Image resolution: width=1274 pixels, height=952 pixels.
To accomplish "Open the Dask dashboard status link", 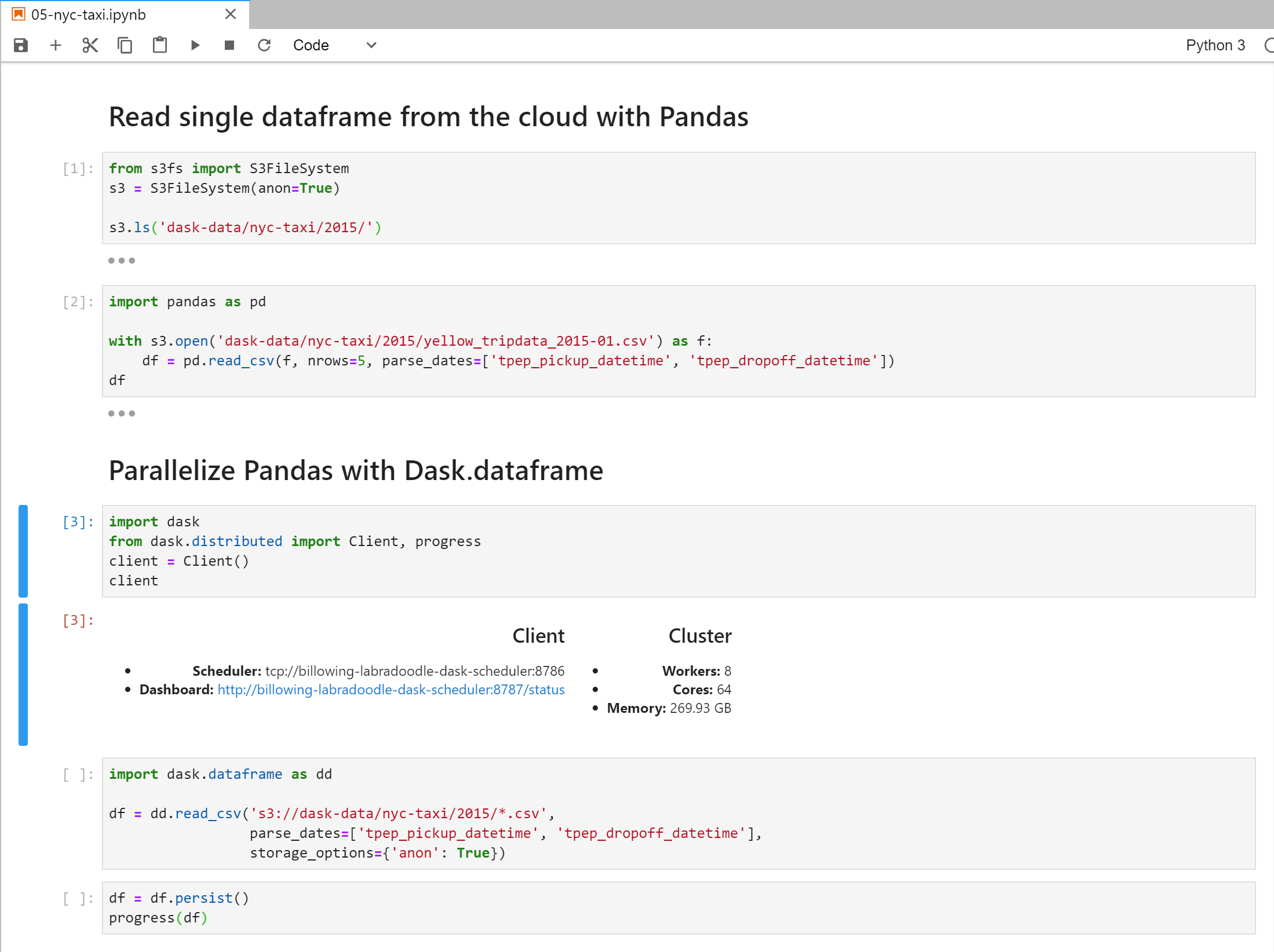I will pyautogui.click(x=390, y=690).
